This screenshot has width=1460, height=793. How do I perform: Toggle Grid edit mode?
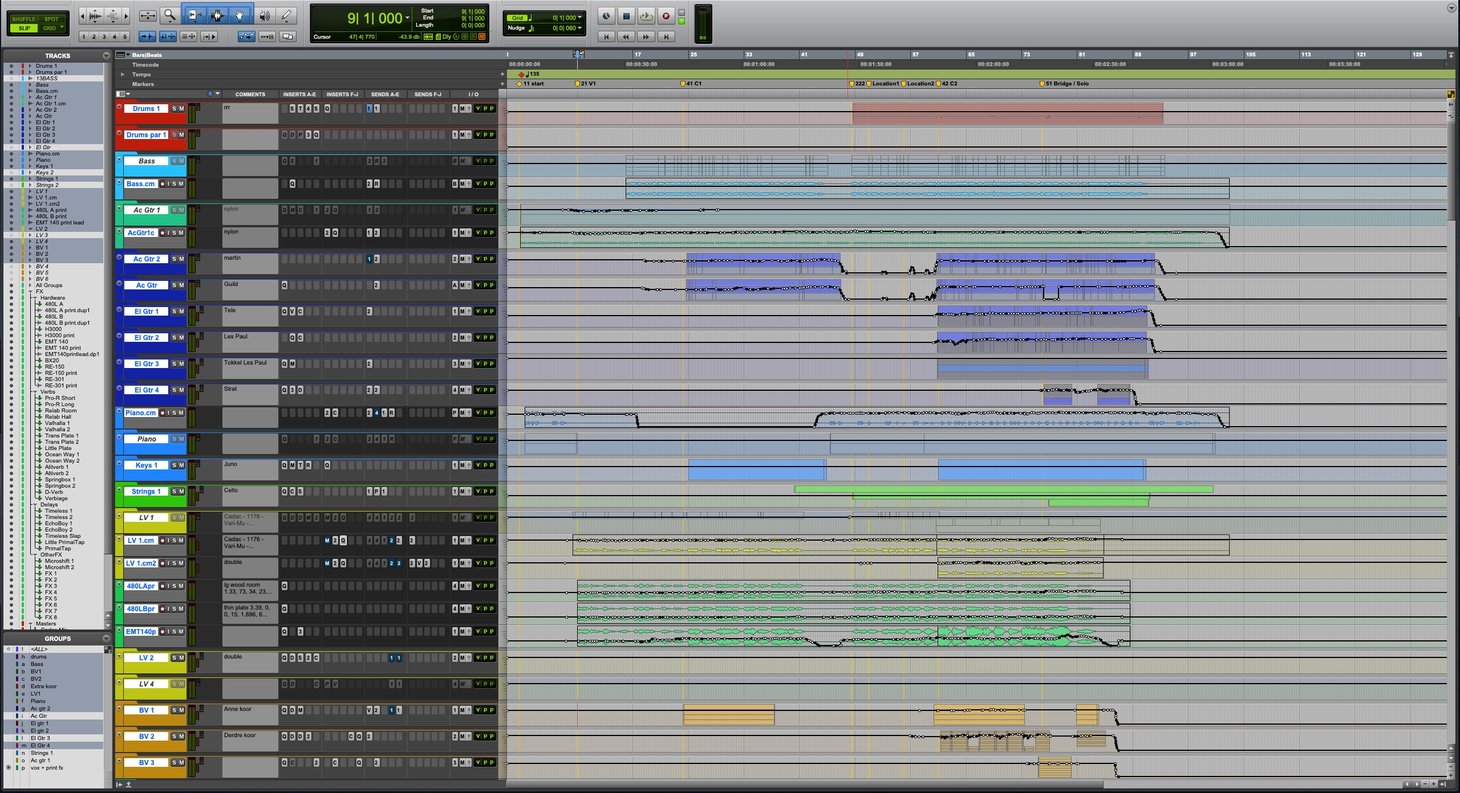[x=51, y=28]
